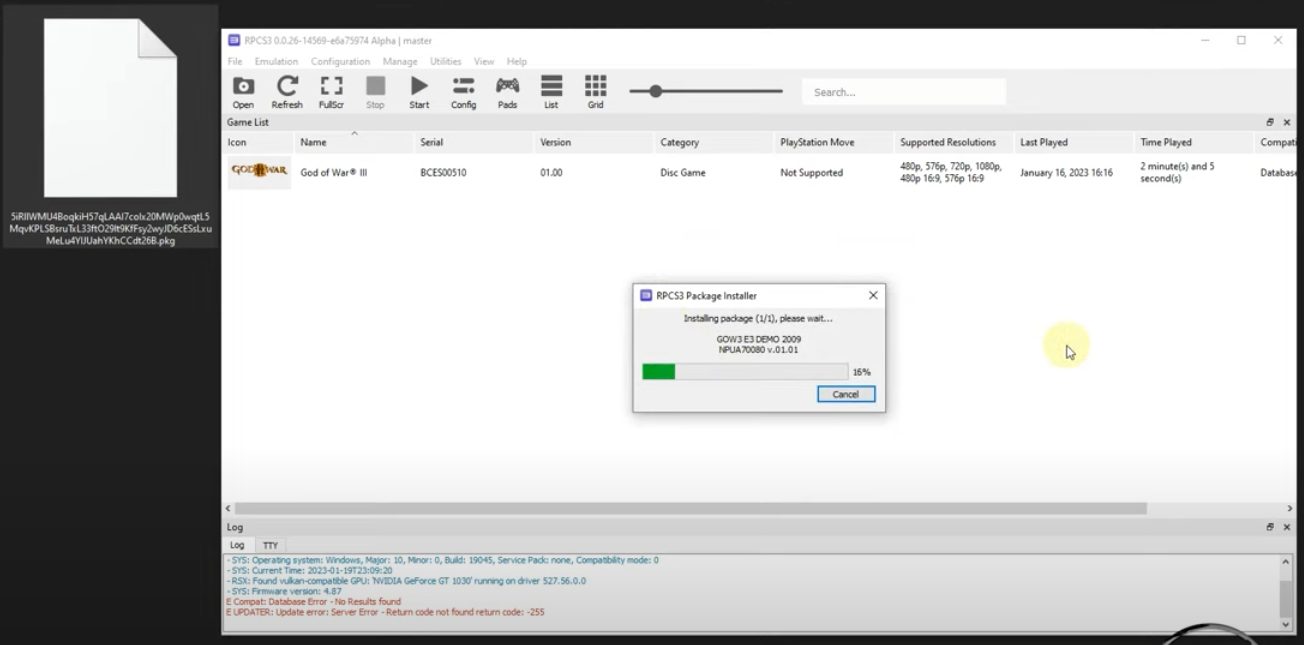Switch to List view

(551, 92)
